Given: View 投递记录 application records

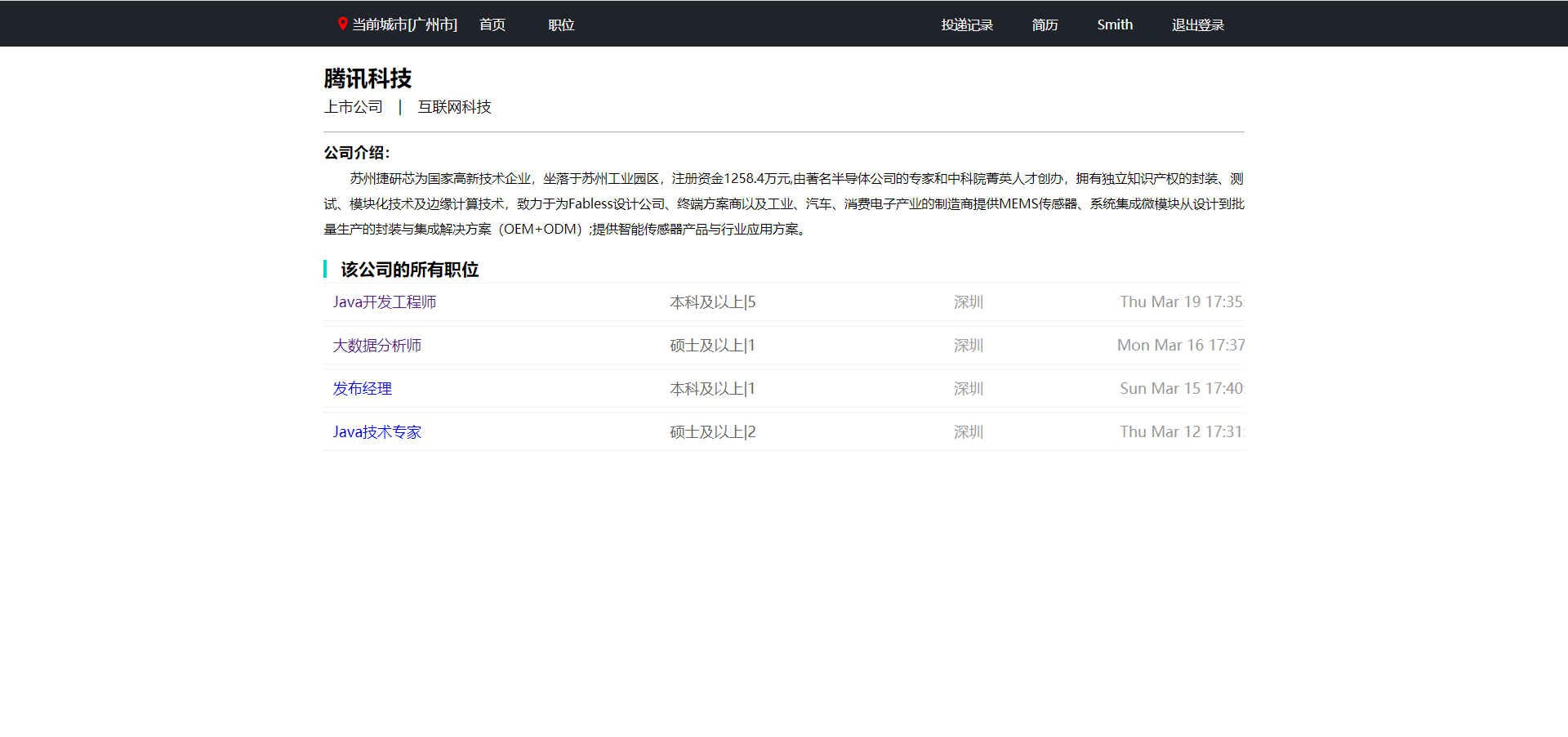Looking at the screenshot, I should [967, 25].
